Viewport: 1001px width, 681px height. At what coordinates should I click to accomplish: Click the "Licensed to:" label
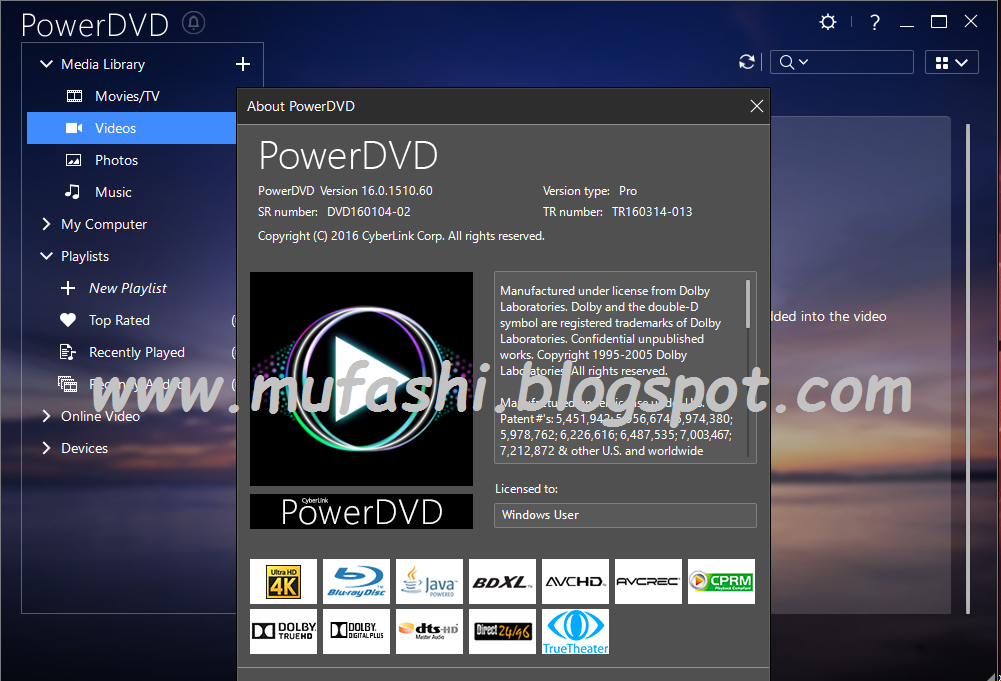pos(526,489)
